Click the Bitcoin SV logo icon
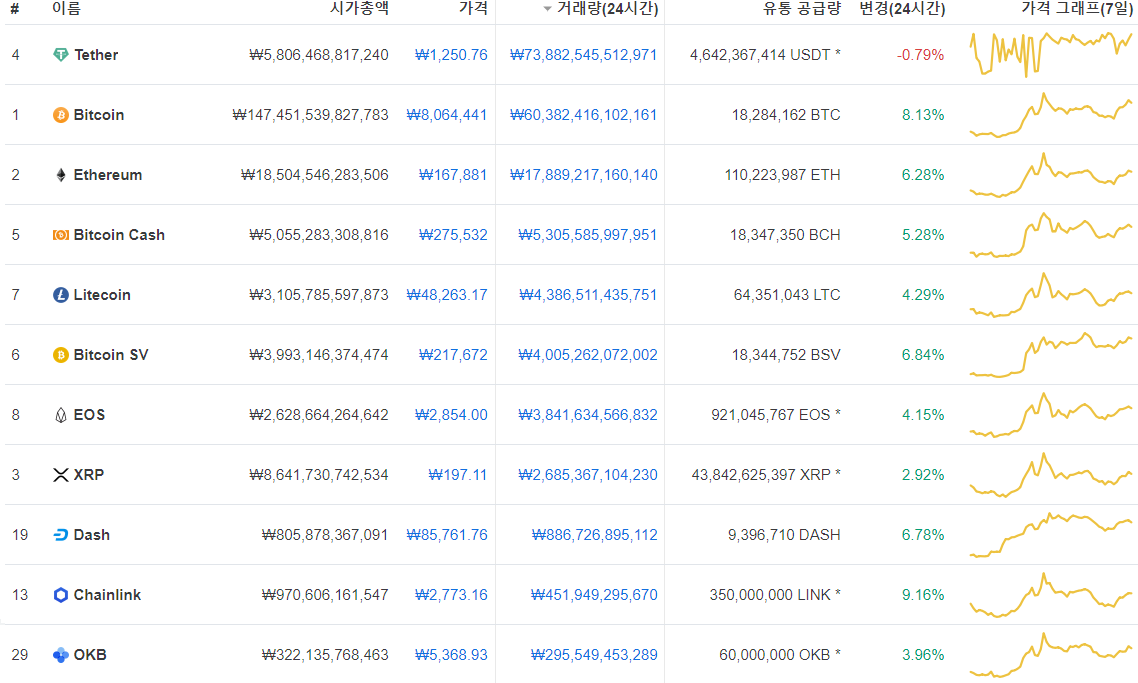The image size is (1138, 683). point(61,355)
